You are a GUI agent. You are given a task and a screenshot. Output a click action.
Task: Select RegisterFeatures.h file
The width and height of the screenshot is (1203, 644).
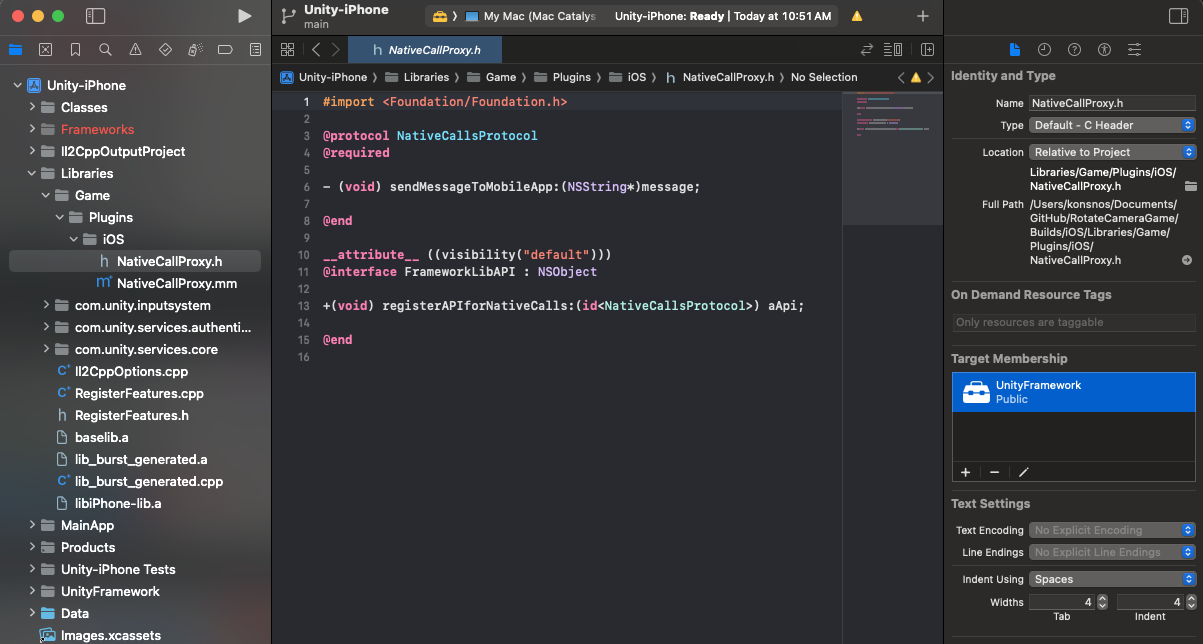pyautogui.click(x=131, y=415)
